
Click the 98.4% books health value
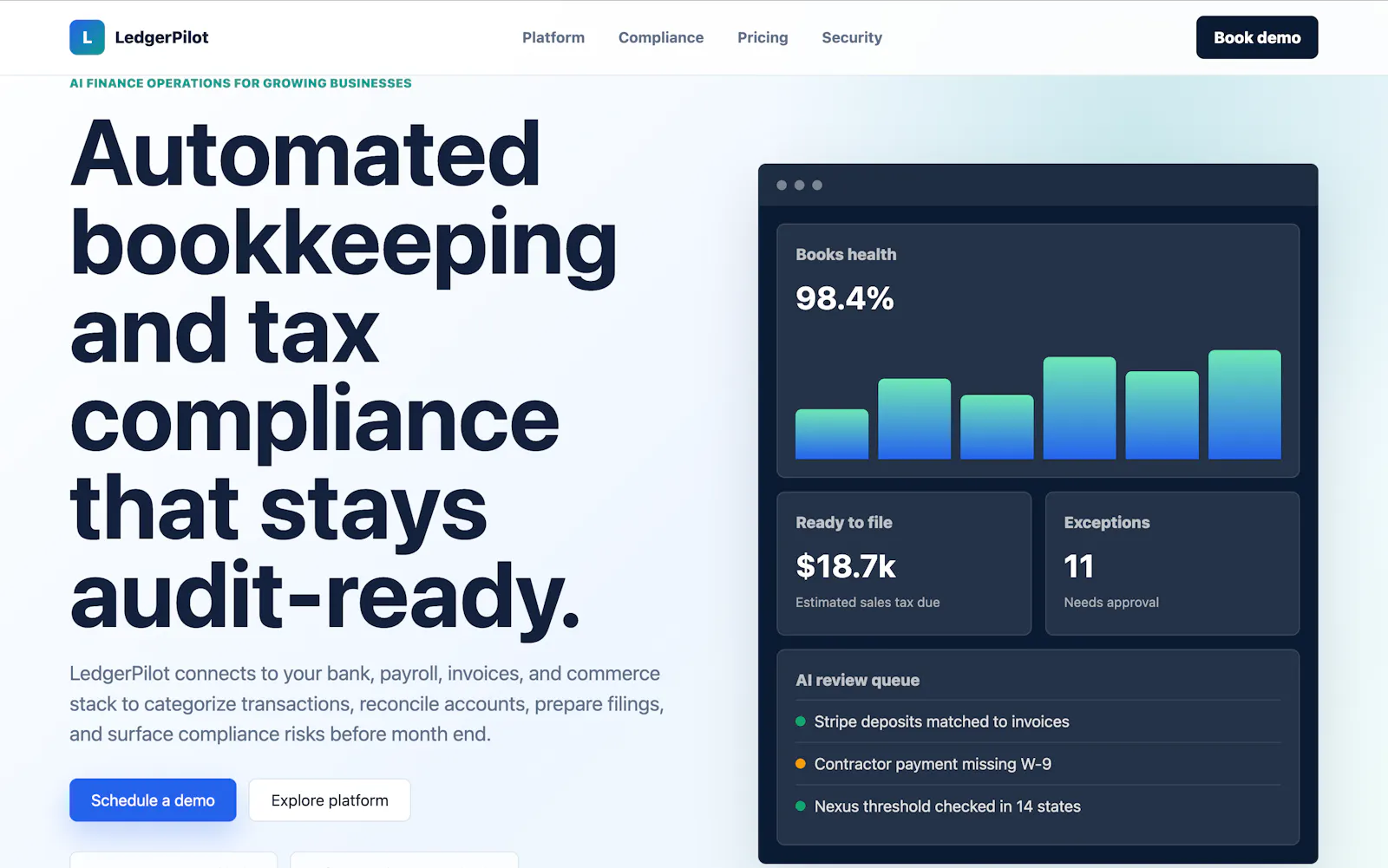[844, 298]
